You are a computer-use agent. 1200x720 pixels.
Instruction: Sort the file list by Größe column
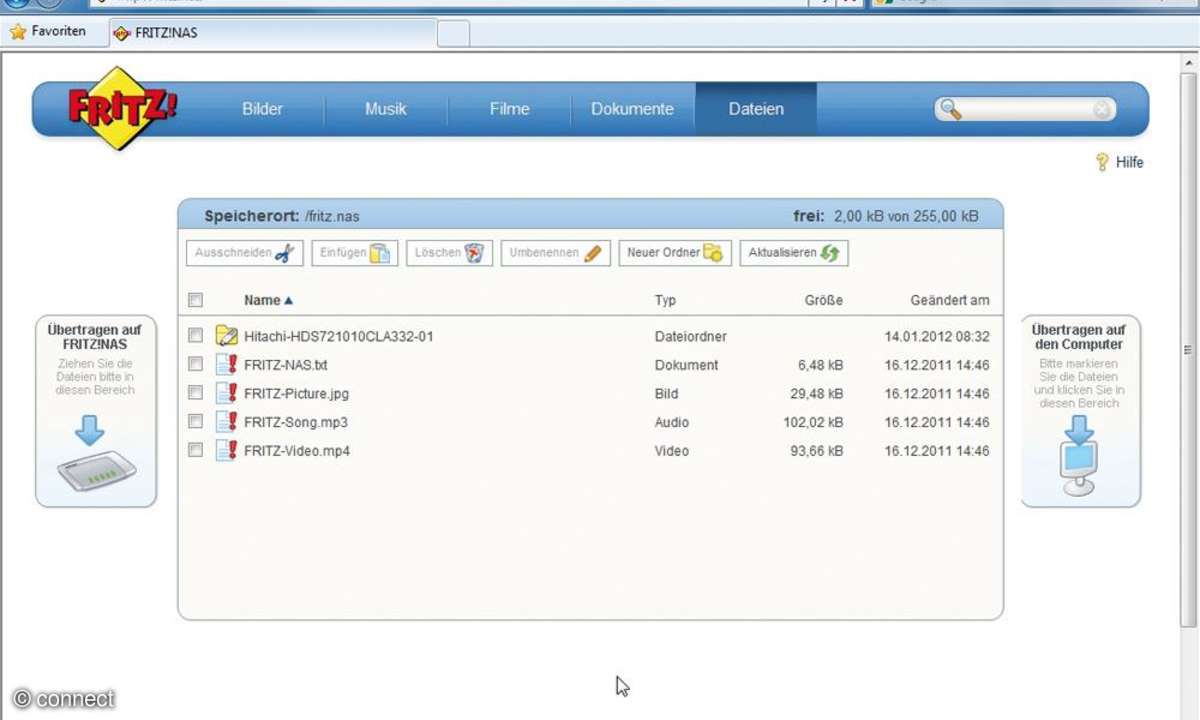824,300
